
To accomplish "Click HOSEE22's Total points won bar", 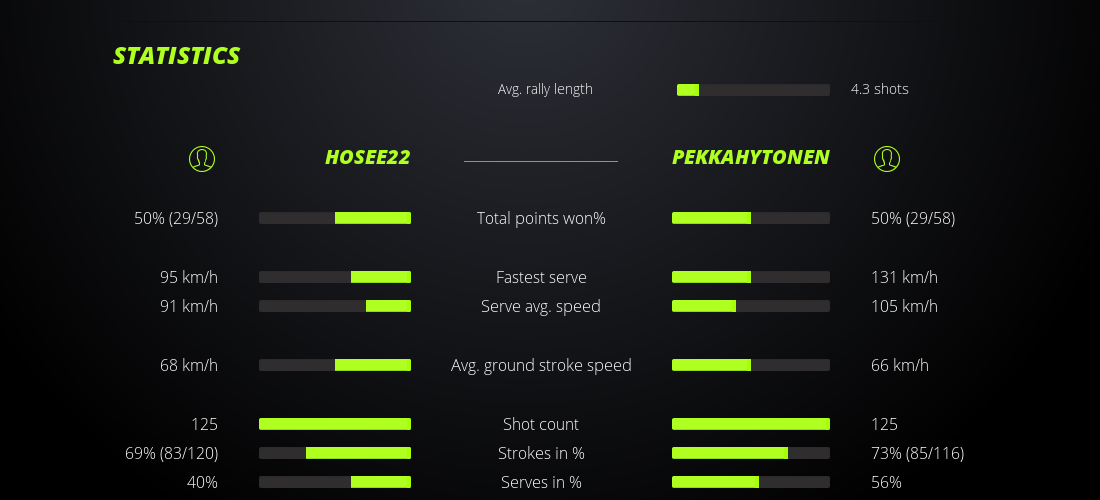I will tap(335, 218).
